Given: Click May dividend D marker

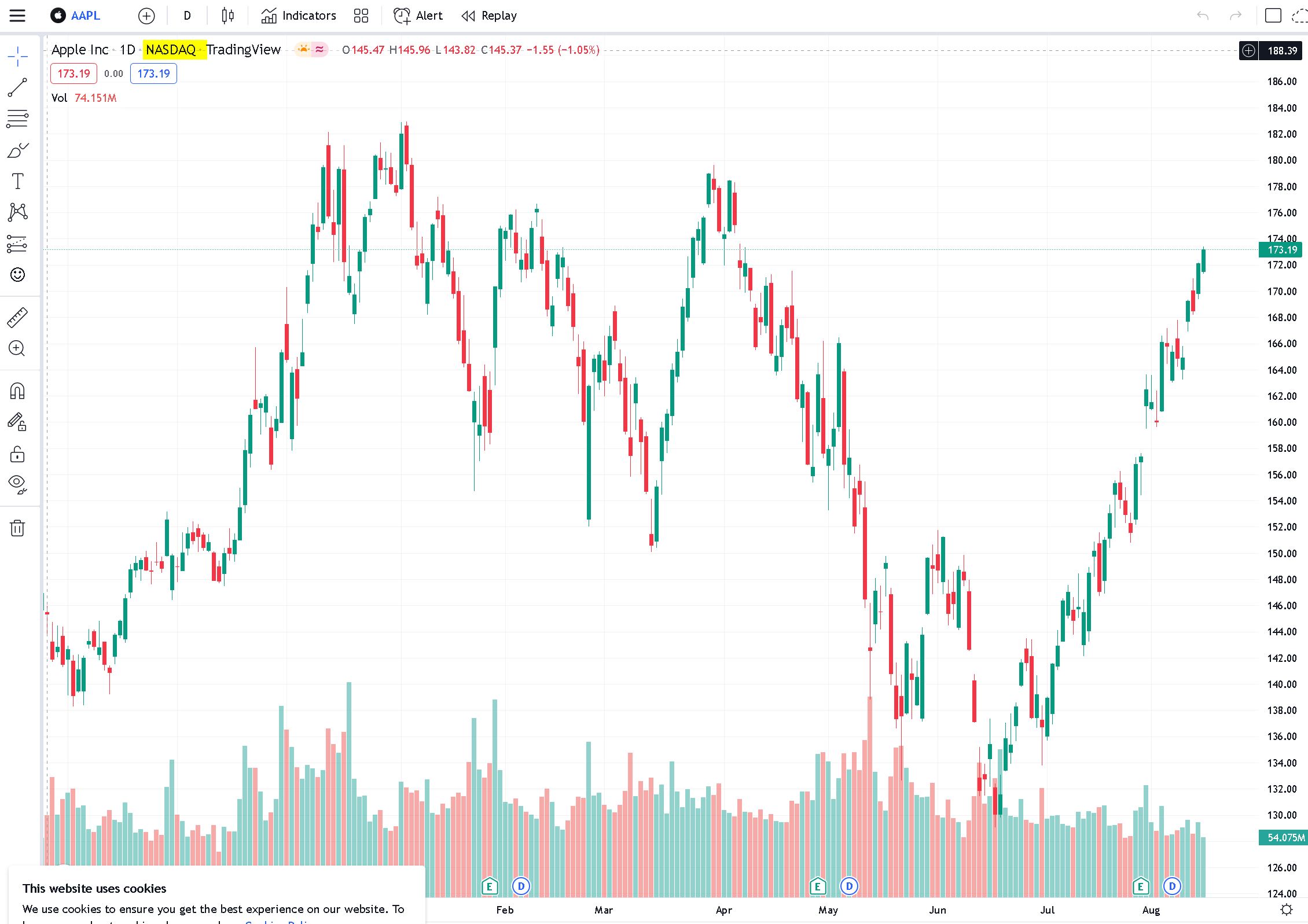Looking at the screenshot, I should 849,886.
